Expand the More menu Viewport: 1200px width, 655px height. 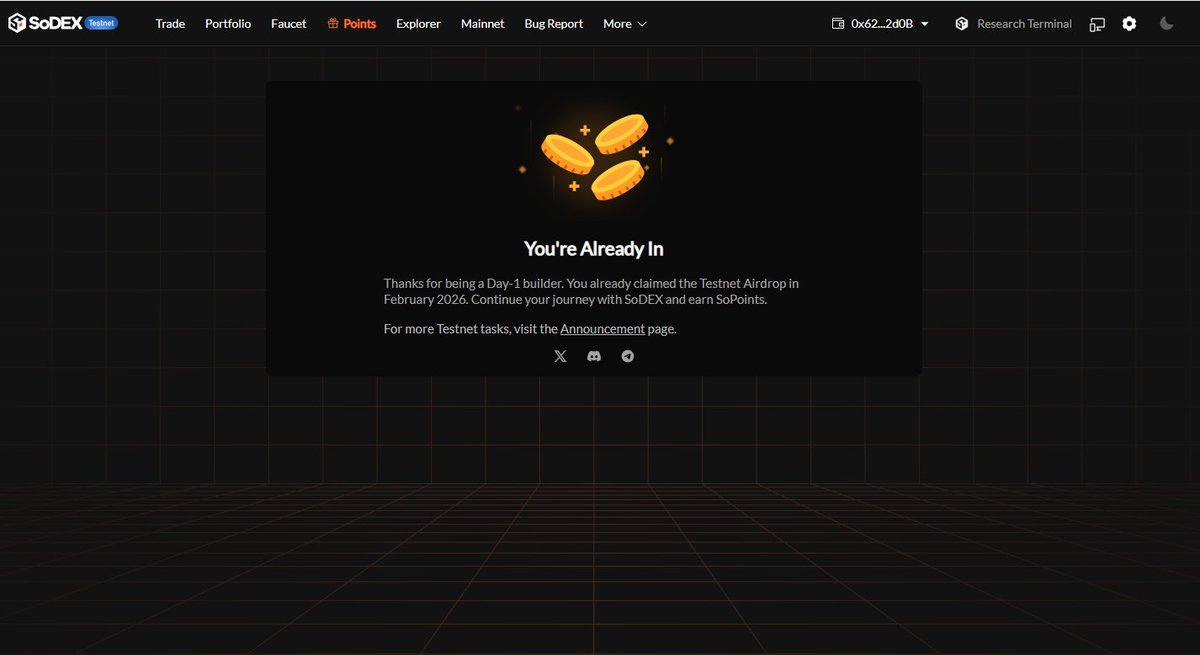pos(625,23)
